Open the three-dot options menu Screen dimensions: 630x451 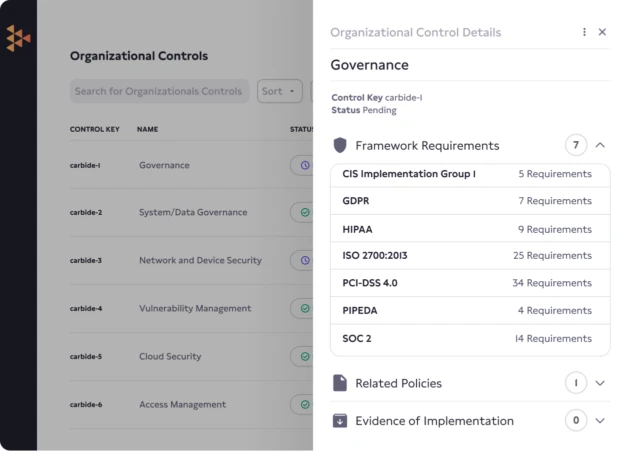click(x=584, y=32)
